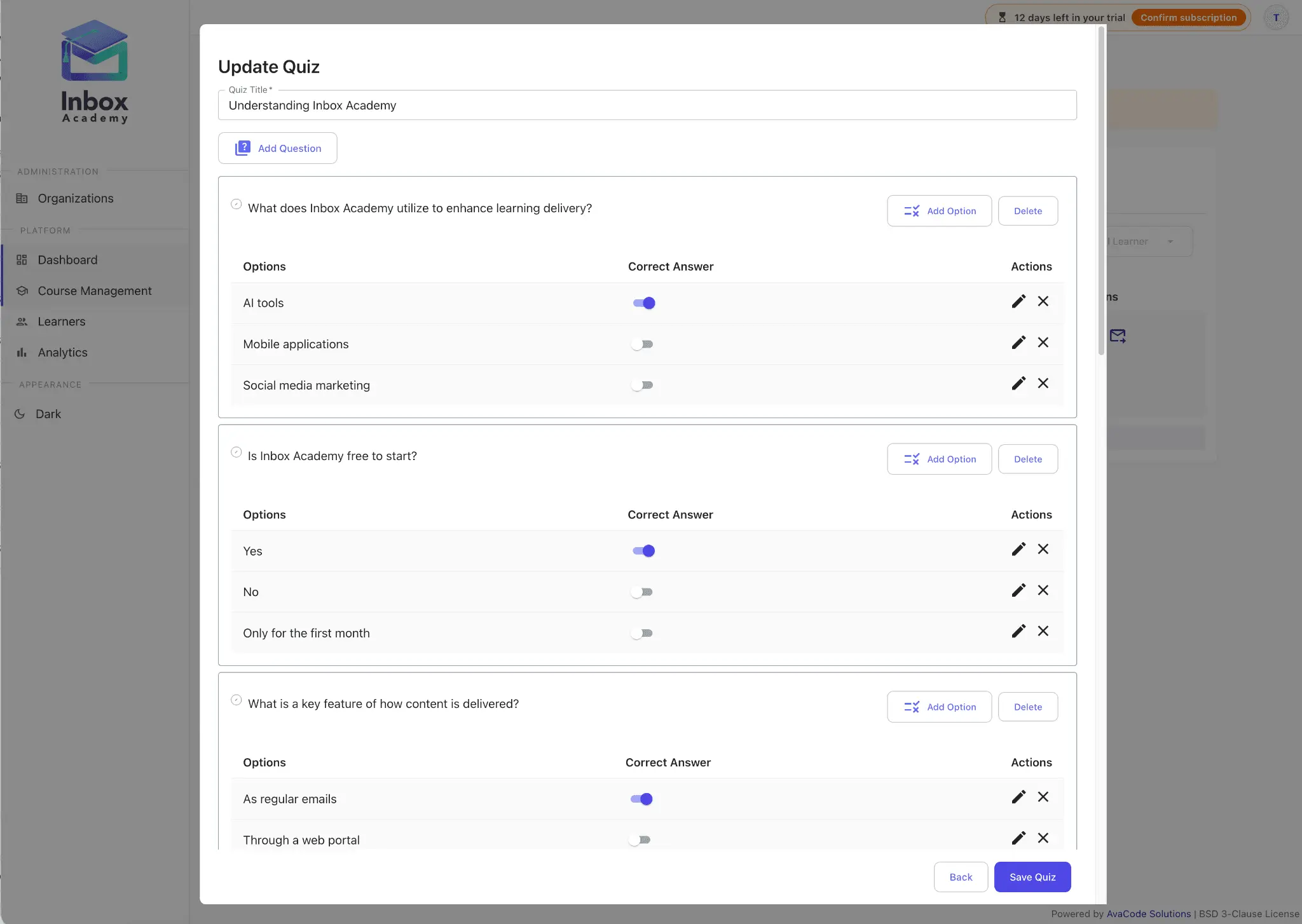Image resolution: width=1302 pixels, height=924 pixels.
Task: Toggle correct answer for 'Yes'
Action: click(x=643, y=551)
